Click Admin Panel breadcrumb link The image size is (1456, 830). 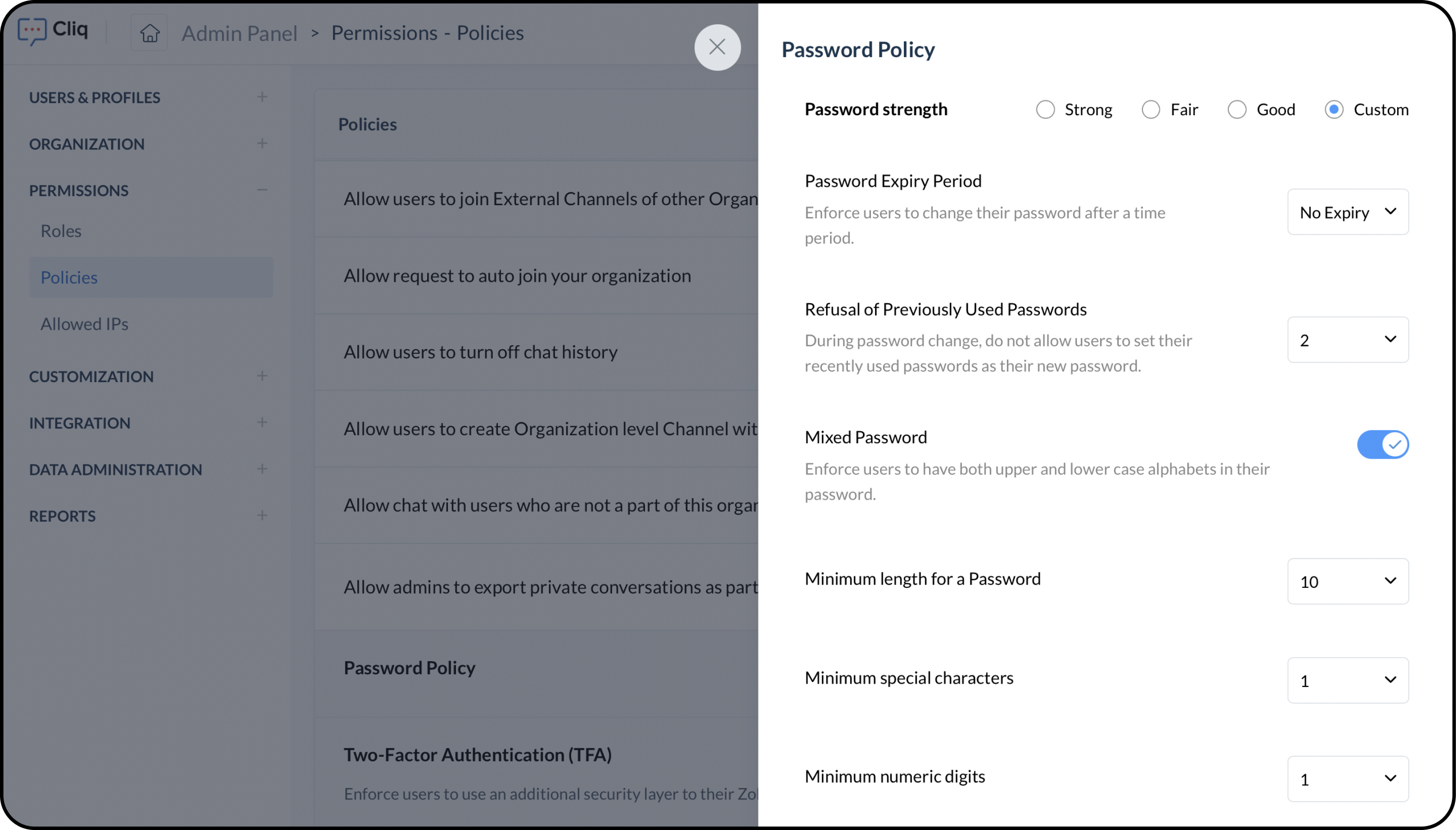pyautogui.click(x=239, y=33)
